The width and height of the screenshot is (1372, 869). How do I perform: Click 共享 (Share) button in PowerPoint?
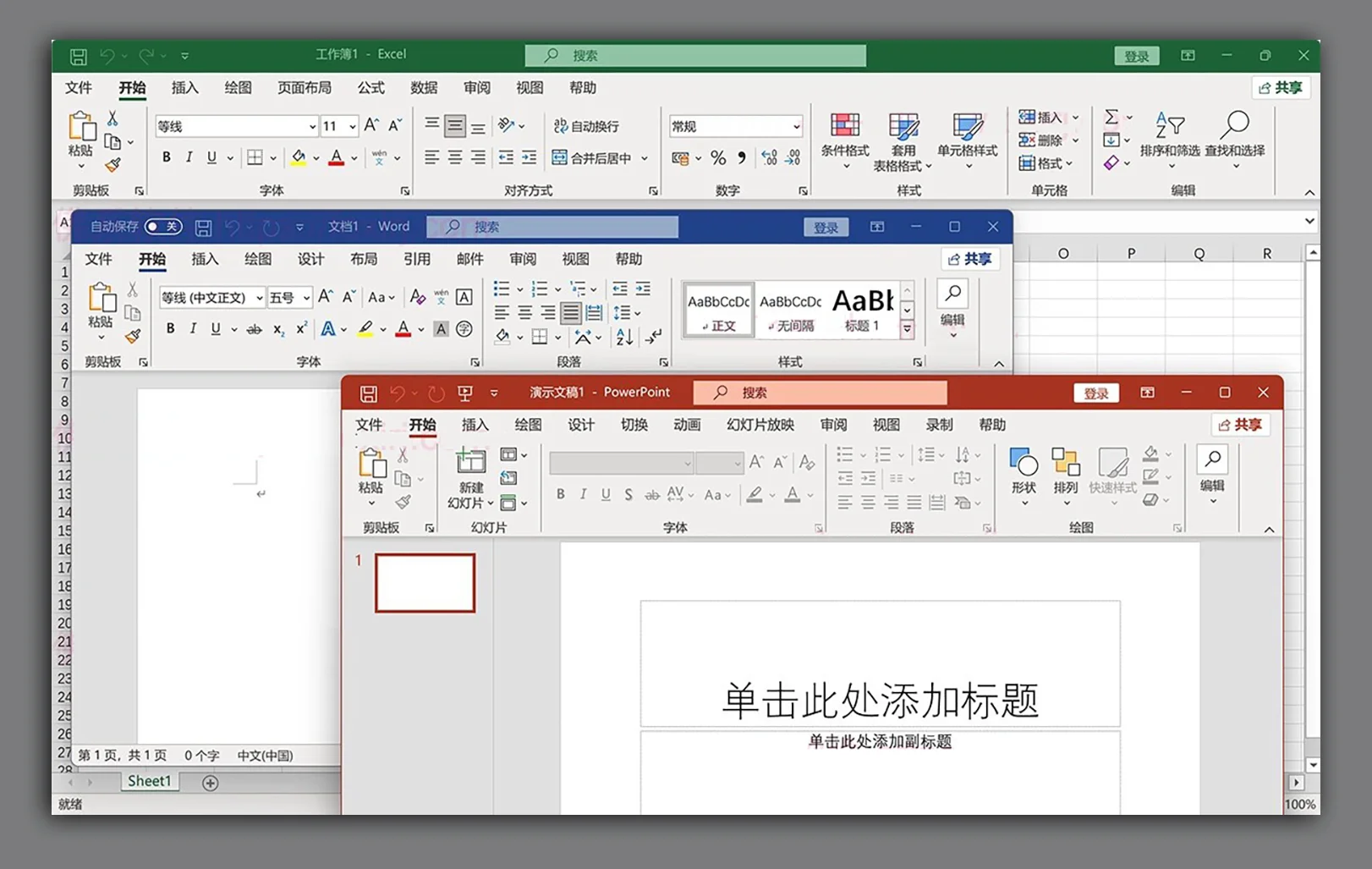pyautogui.click(x=1240, y=425)
